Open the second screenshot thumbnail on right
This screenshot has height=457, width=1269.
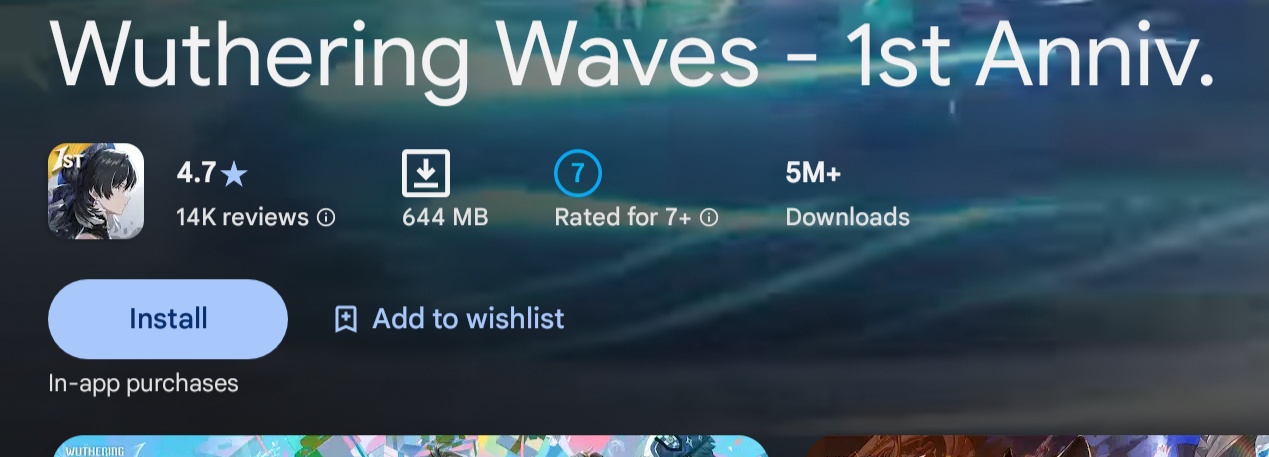(x=1036, y=446)
